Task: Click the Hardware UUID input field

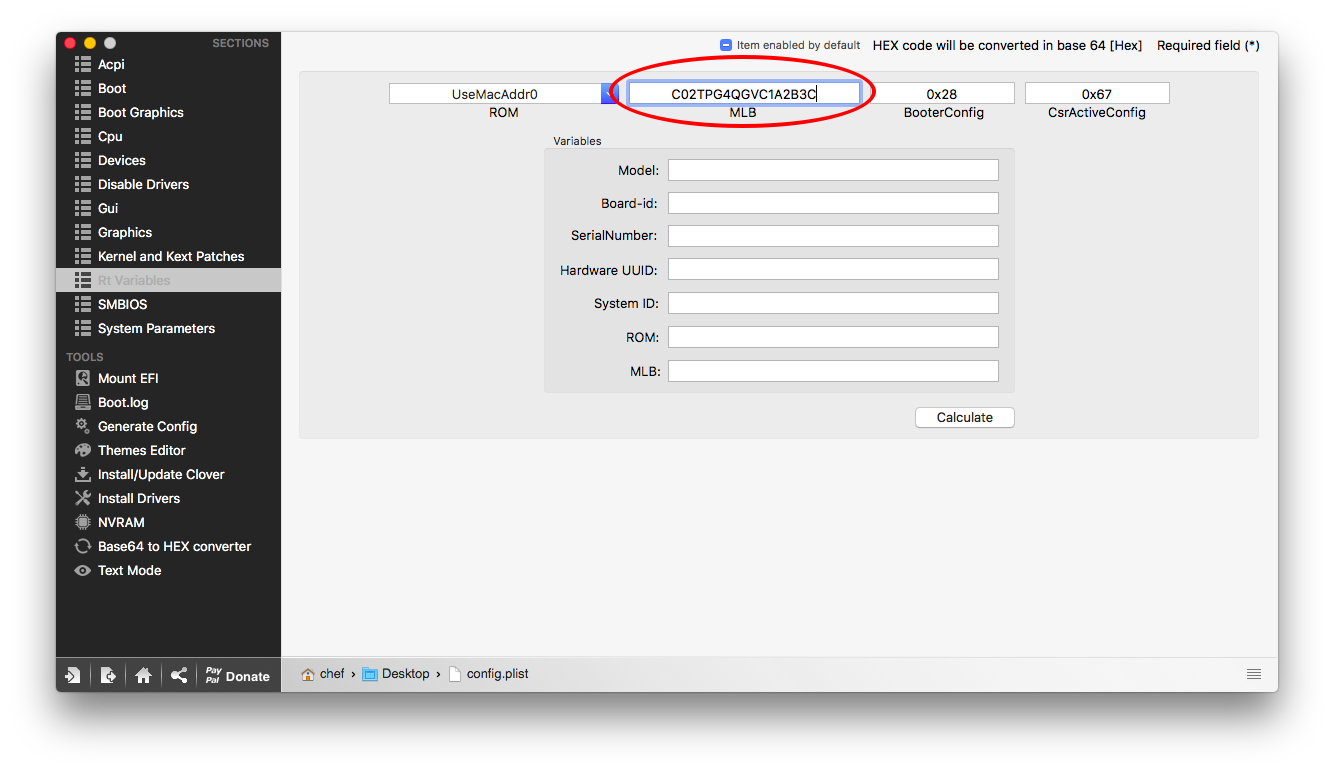Action: point(833,269)
